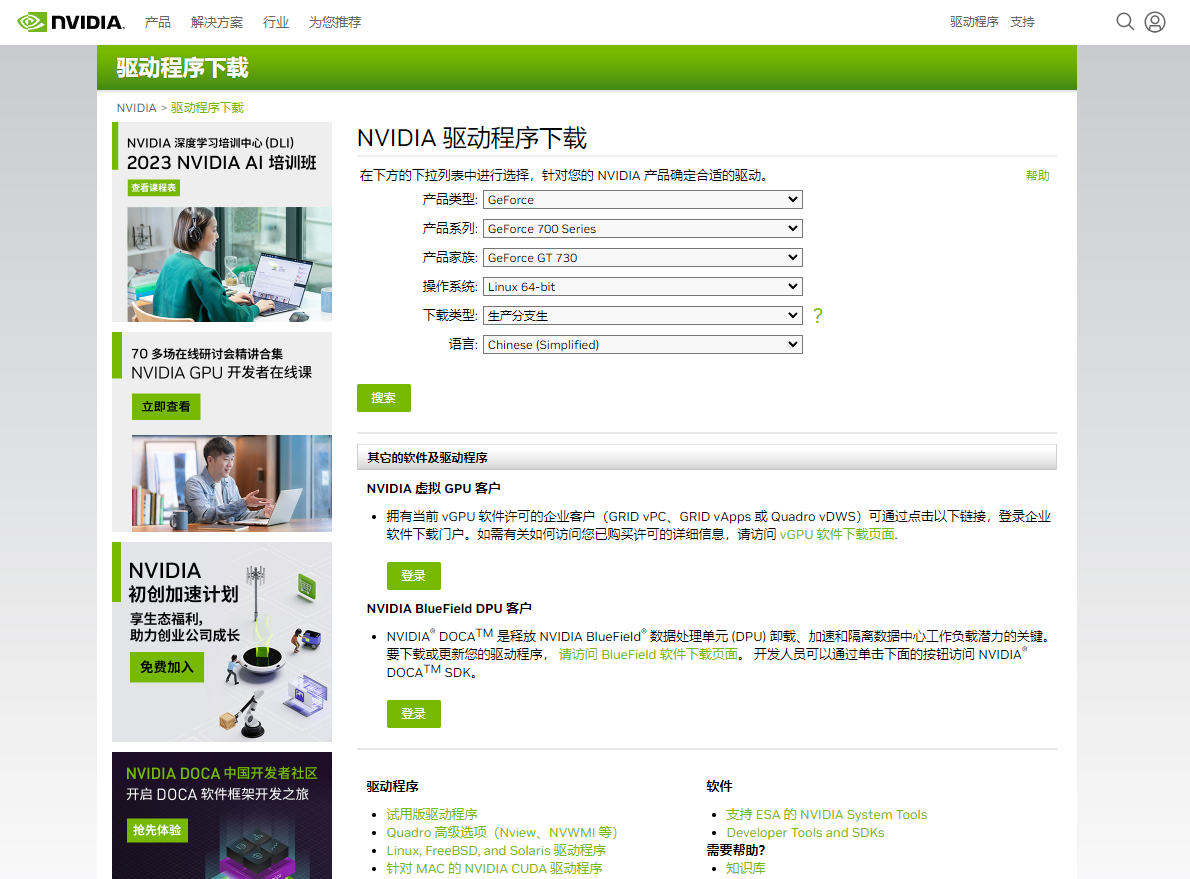Open the 下载类型 生产分支 dropdown
This screenshot has height=879, width=1190.
[x=643, y=316]
